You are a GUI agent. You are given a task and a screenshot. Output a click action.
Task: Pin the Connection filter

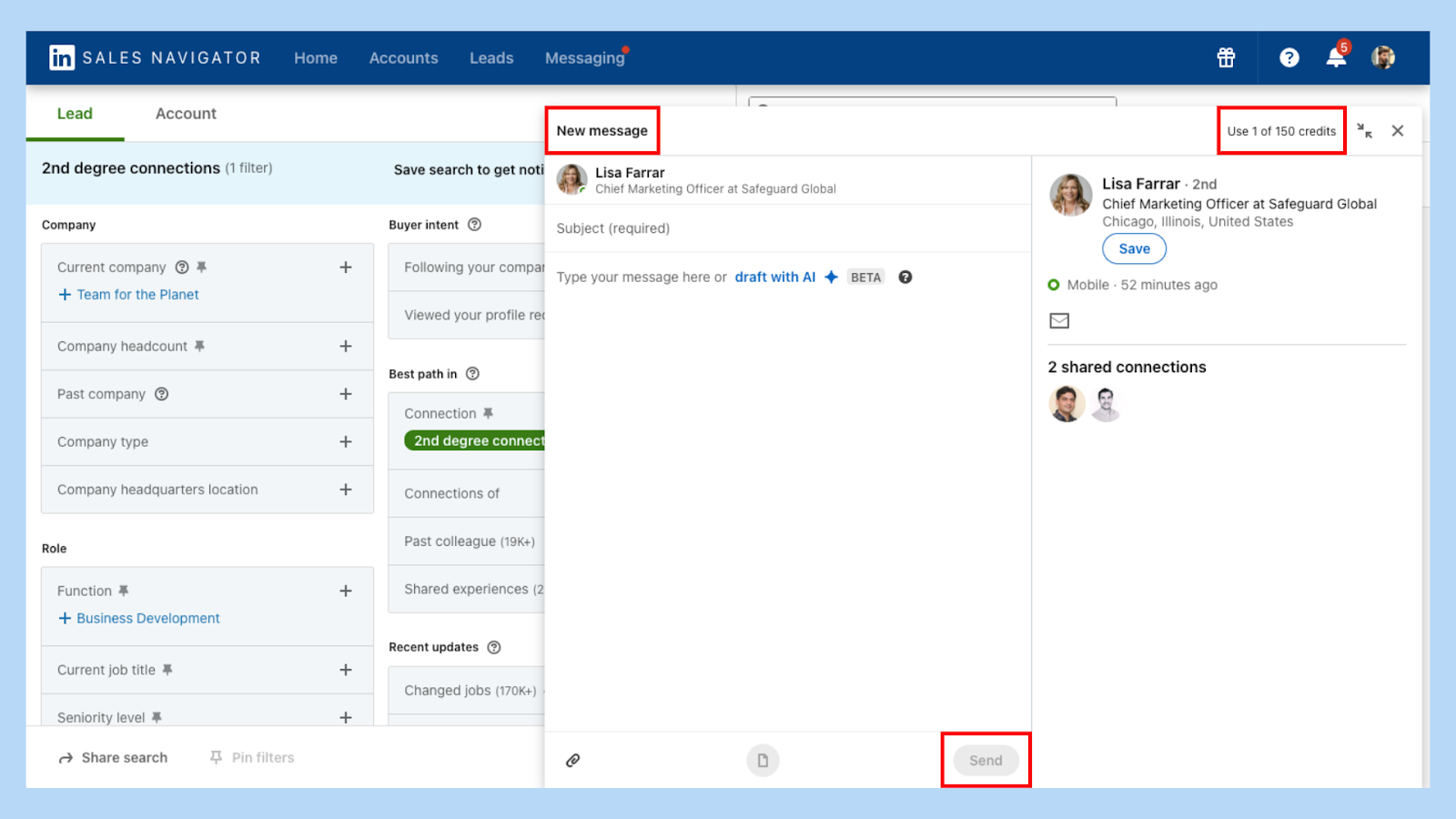[488, 413]
